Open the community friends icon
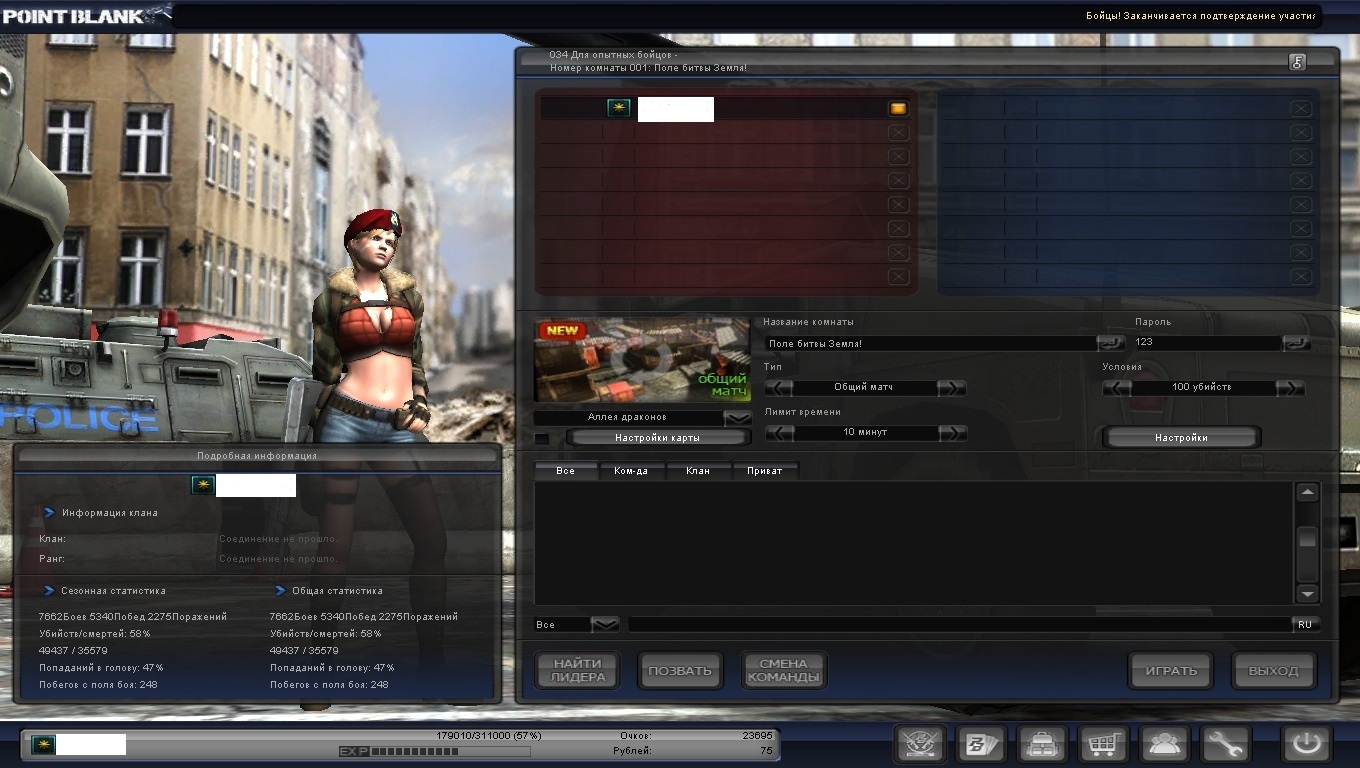 point(1163,744)
